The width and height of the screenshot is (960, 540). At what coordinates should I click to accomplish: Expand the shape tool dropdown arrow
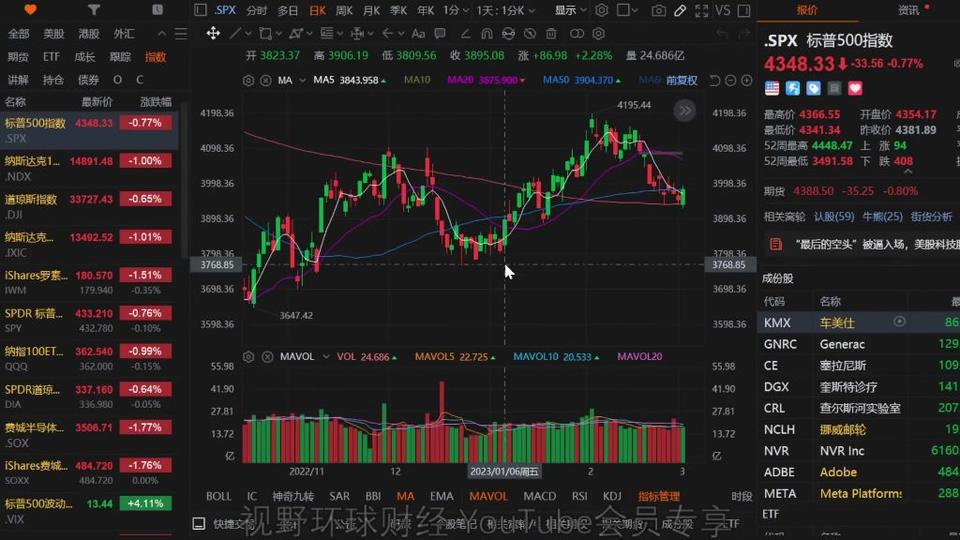point(279,34)
